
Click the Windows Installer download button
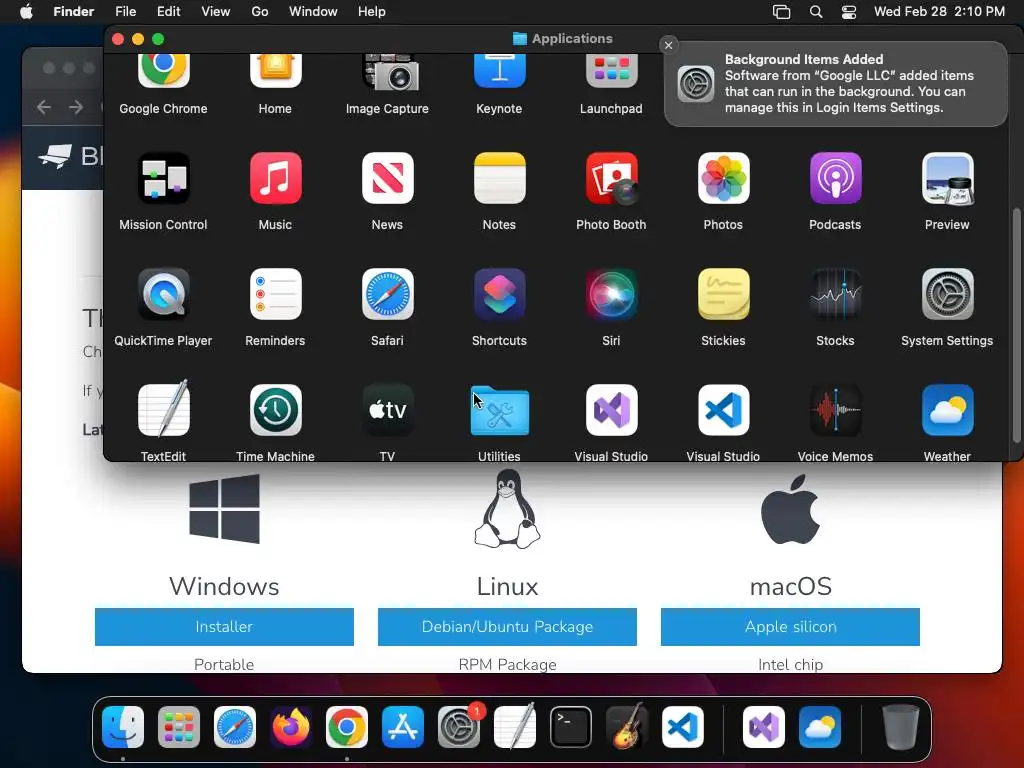pos(224,627)
